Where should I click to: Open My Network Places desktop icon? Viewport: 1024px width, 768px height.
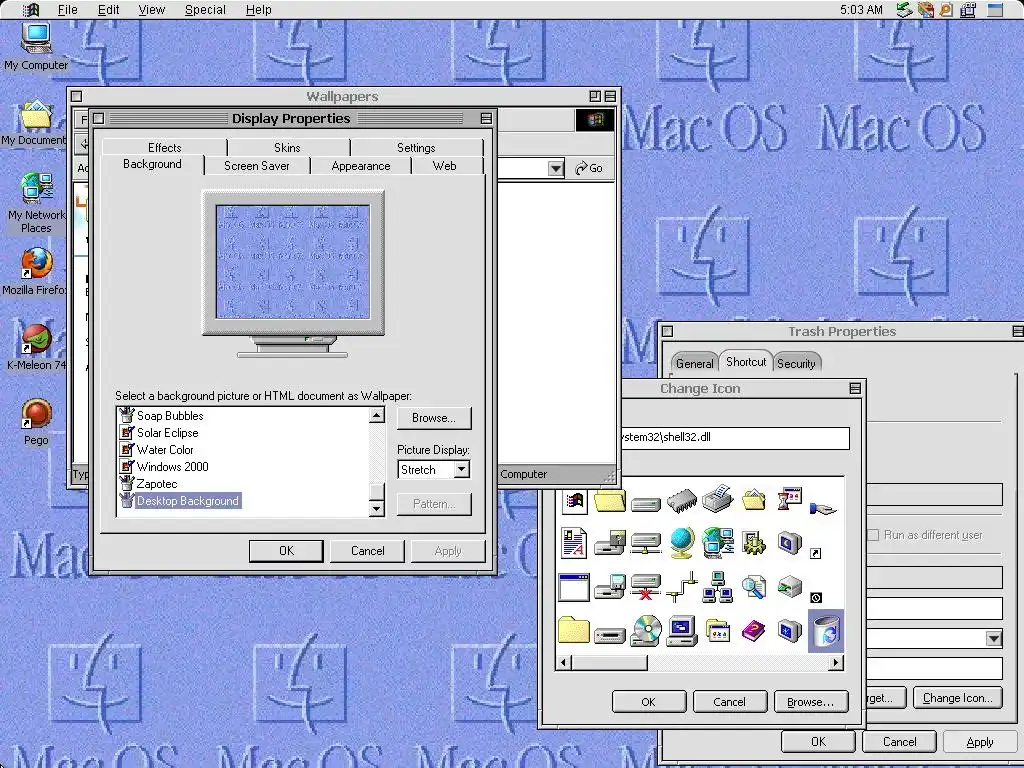pos(36,202)
